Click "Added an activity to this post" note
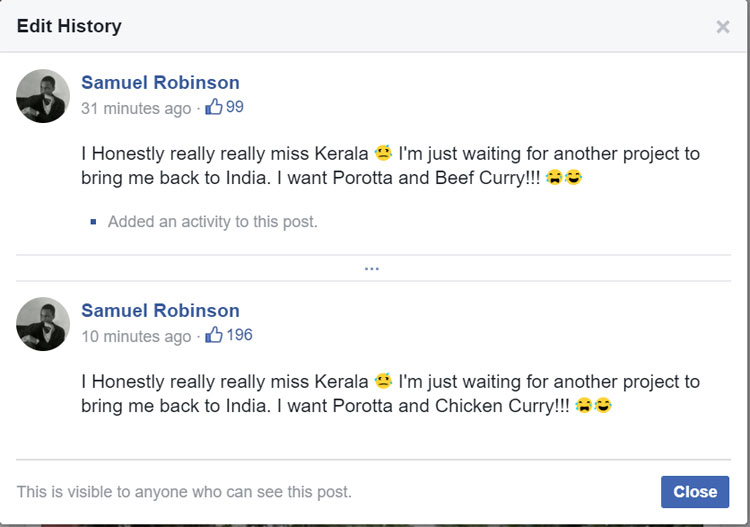 click(x=212, y=222)
